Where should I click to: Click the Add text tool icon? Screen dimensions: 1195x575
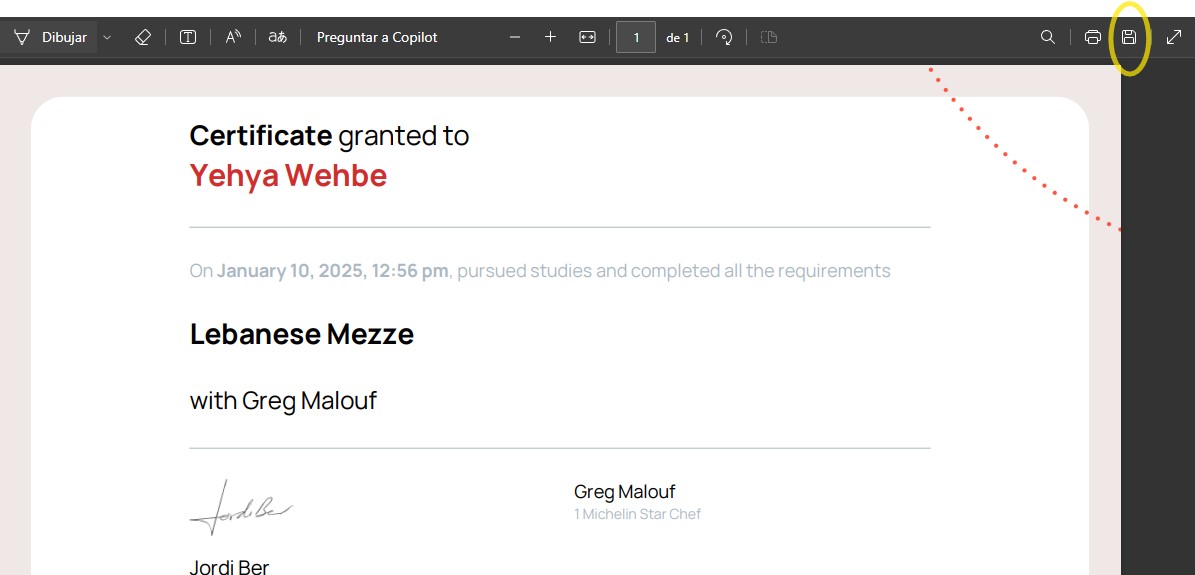pos(188,38)
